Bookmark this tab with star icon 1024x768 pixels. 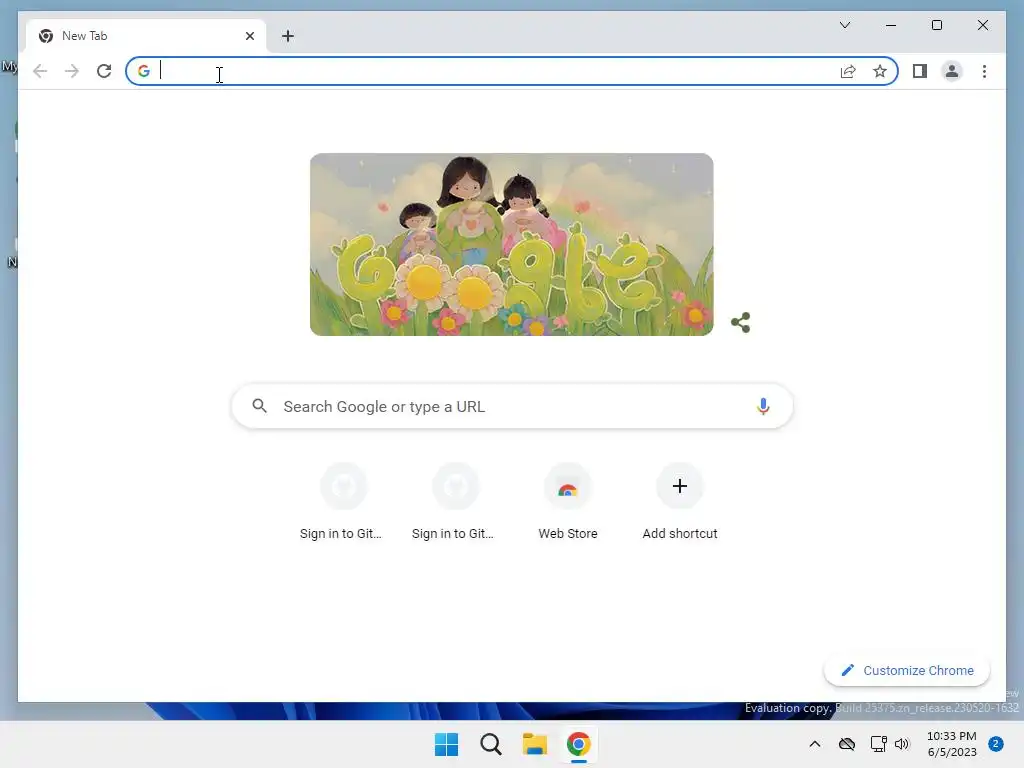(880, 71)
